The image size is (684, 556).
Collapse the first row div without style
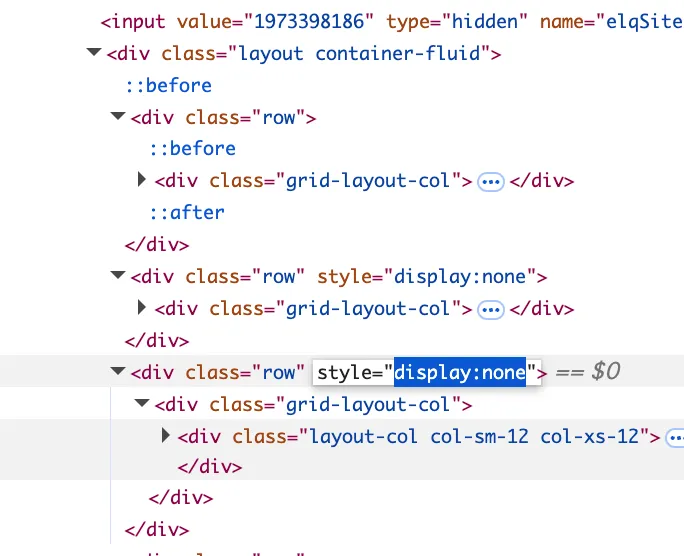(118, 118)
